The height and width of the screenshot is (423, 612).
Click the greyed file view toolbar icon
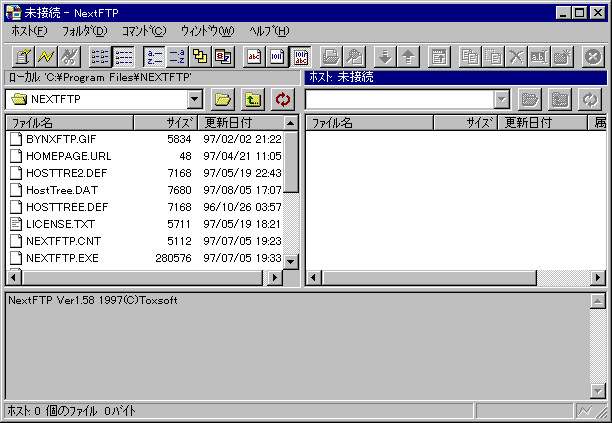pyautogui.click(x=354, y=57)
